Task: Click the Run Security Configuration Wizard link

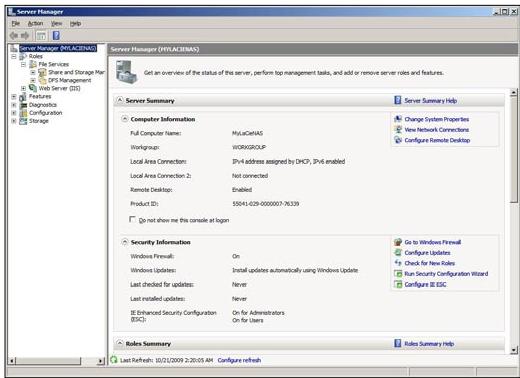Action: tap(446, 274)
